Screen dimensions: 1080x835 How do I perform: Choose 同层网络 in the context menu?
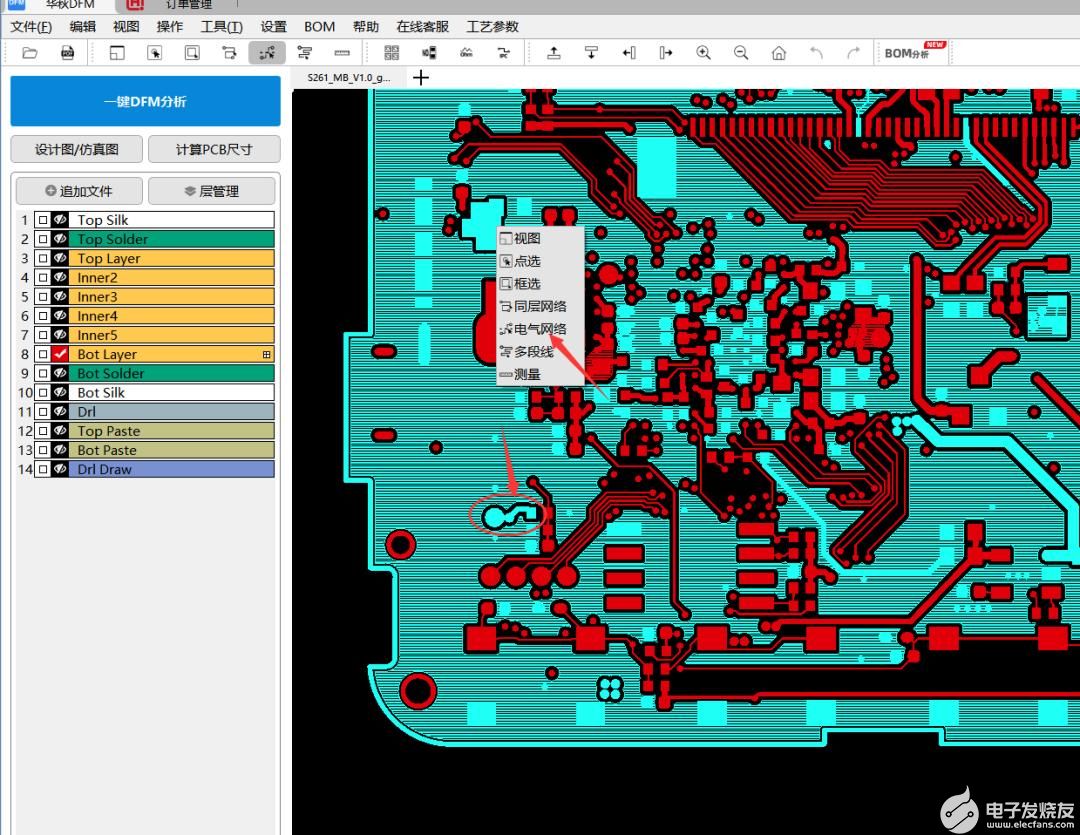(x=540, y=306)
